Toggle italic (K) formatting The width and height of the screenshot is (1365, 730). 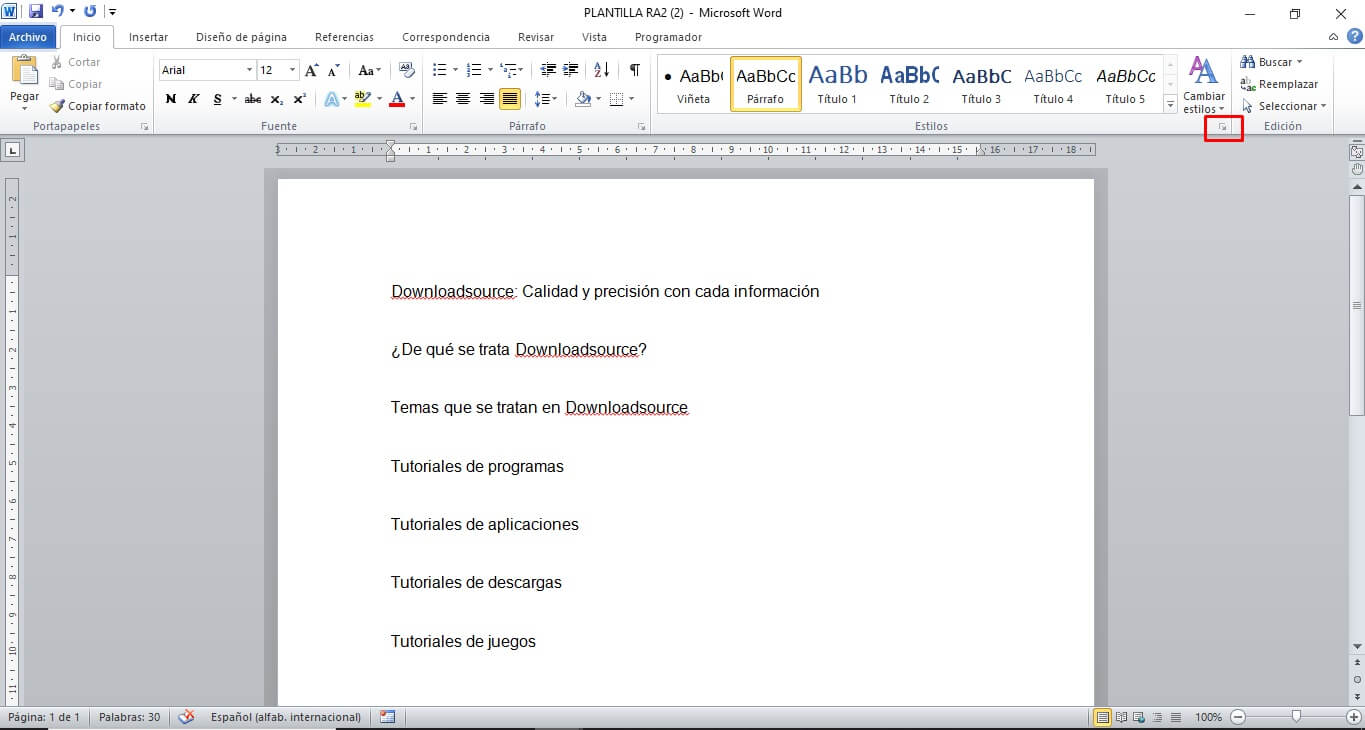click(193, 99)
